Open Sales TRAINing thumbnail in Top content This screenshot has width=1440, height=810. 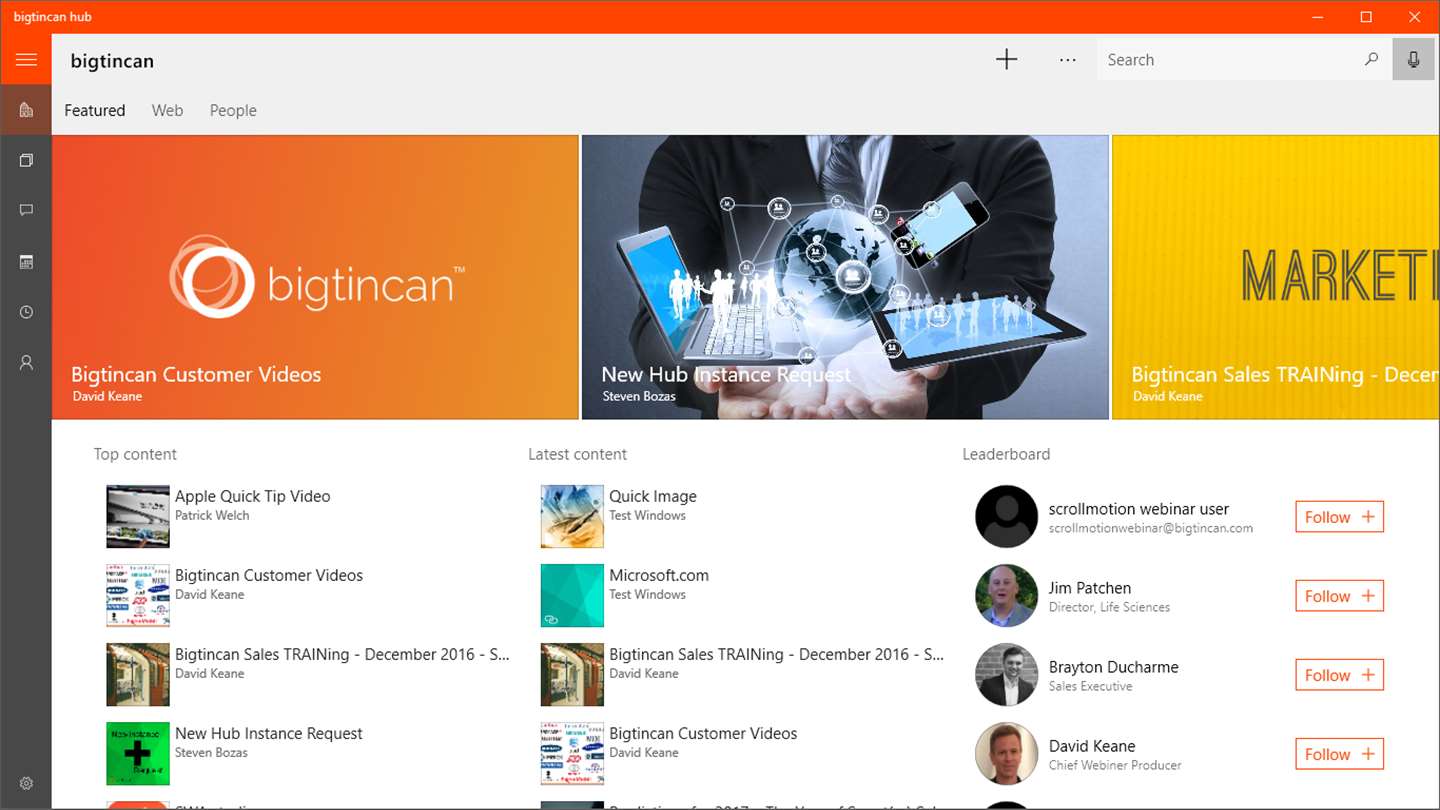tap(138, 675)
